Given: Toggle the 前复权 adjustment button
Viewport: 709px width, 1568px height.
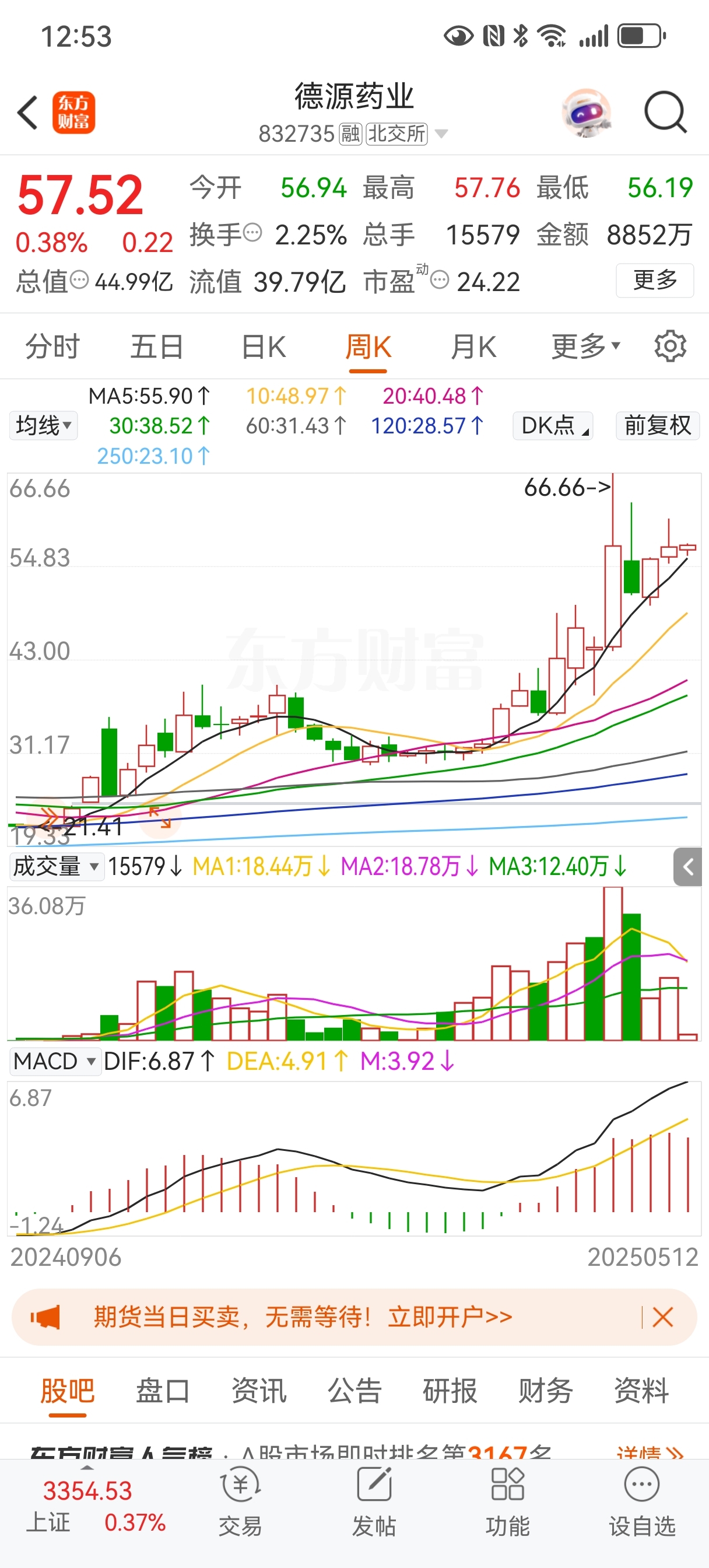Looking at the screenshot, I should pyautogui.click(x=658, y=425).
